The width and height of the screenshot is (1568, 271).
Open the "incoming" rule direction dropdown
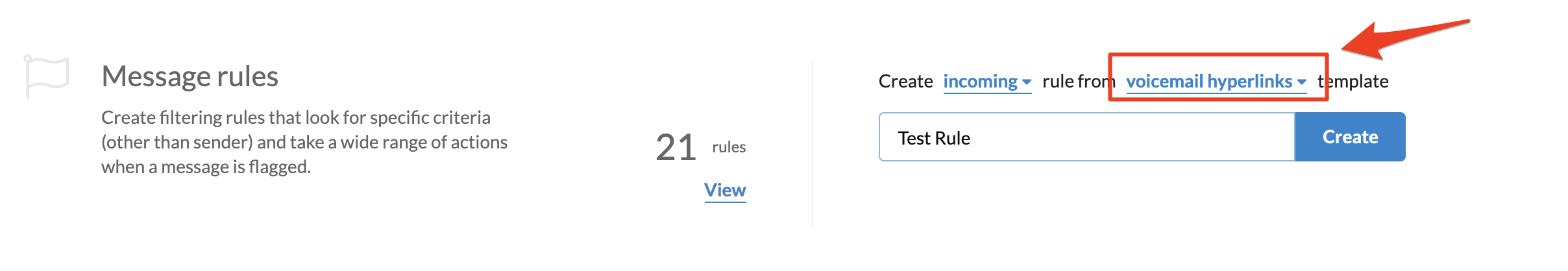(987, 82)
